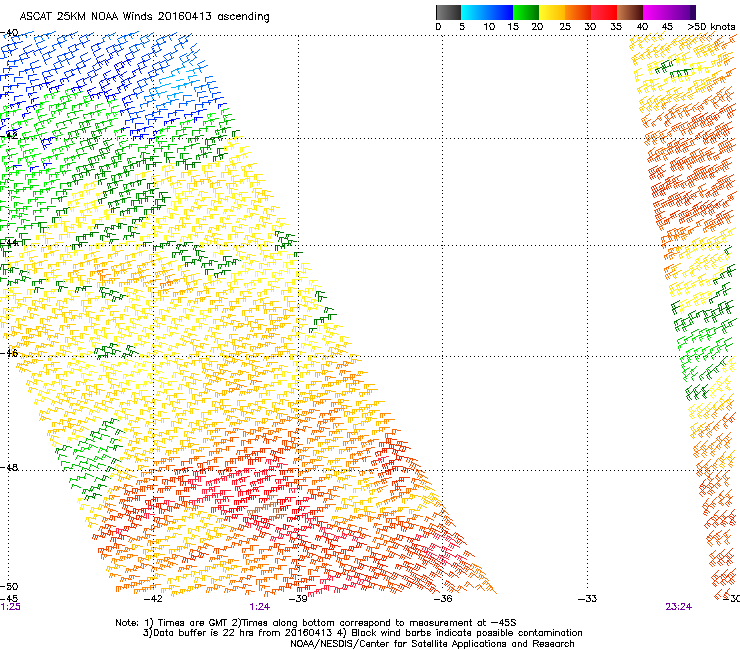Click the '-48' latitude label on left axis
The height and width of the screenshot is (650, 740).
(x=9, y=467)
